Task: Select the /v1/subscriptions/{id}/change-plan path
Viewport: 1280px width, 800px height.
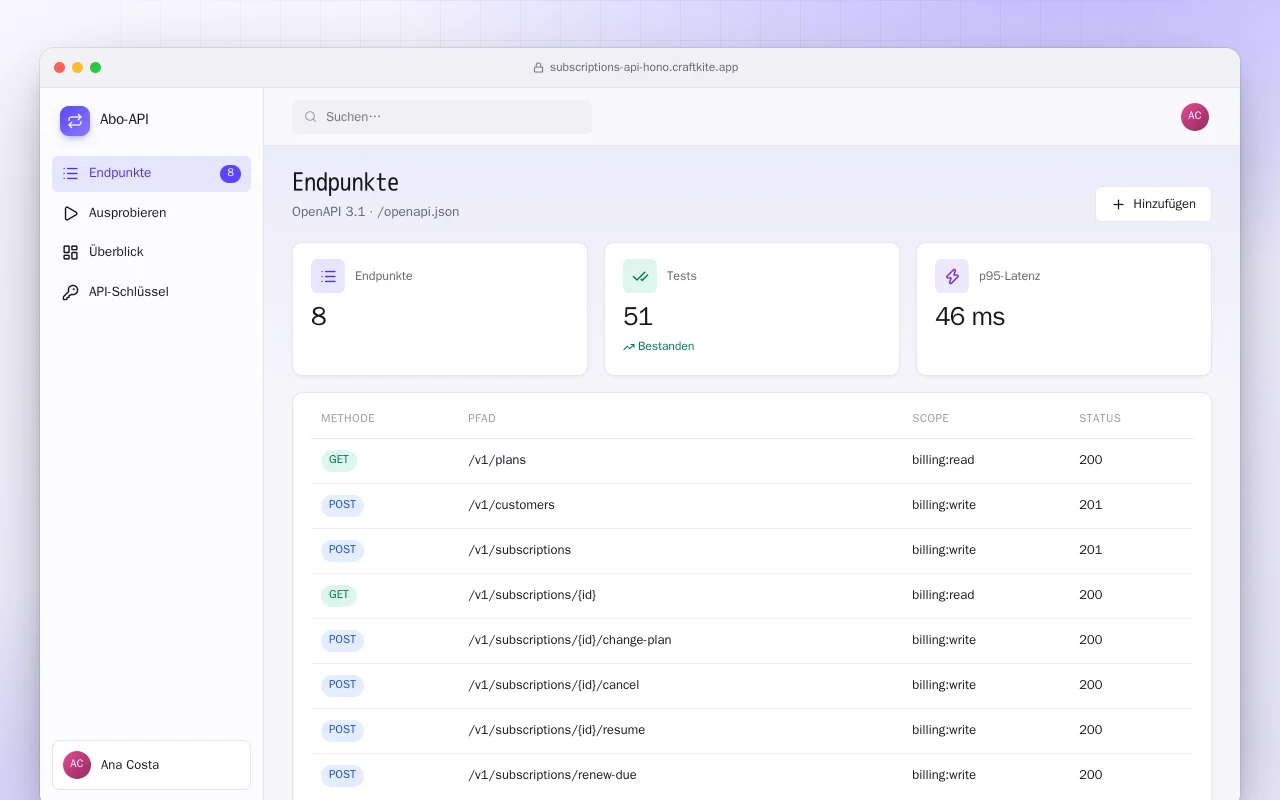Action: (x=570, y=640)
